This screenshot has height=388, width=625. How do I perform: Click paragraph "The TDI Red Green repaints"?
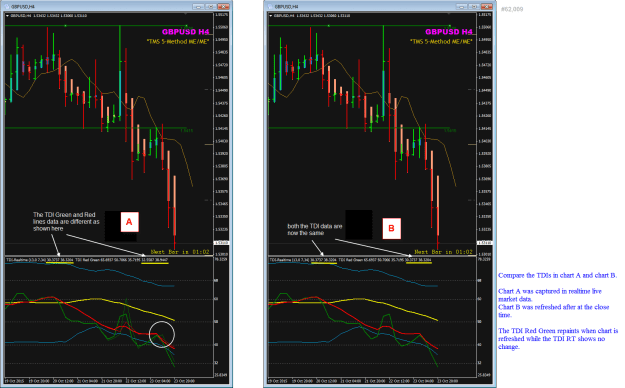[x=558, y=339]
